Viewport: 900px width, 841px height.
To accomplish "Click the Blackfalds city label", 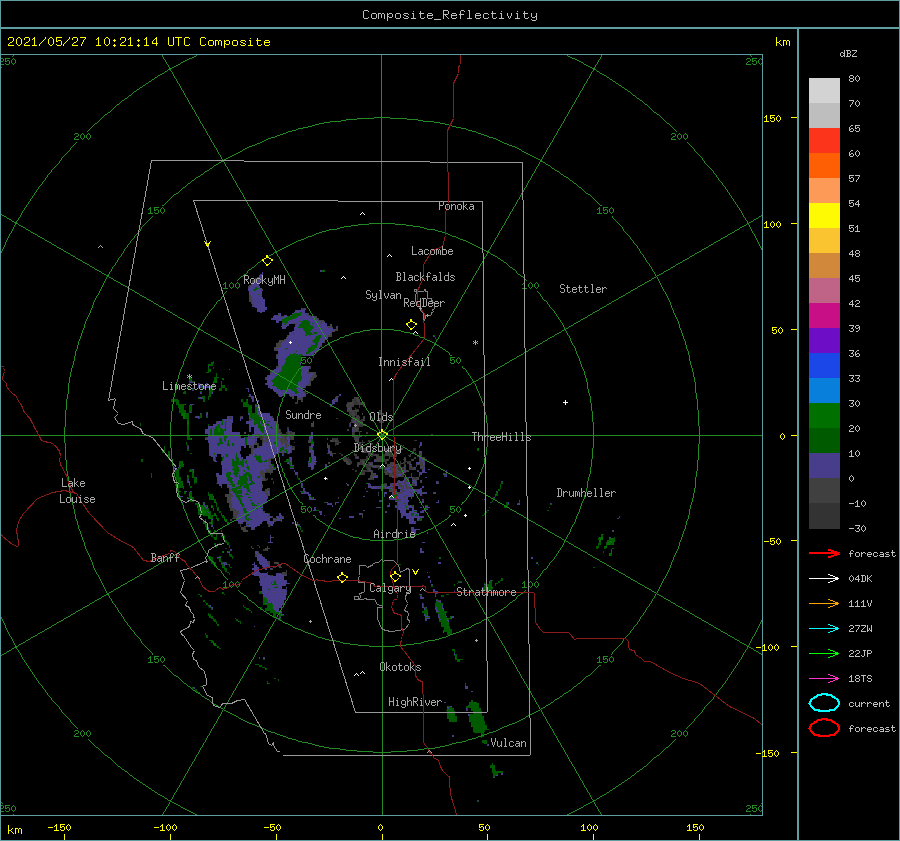I will pyautogui.click(x=425, y=277).
